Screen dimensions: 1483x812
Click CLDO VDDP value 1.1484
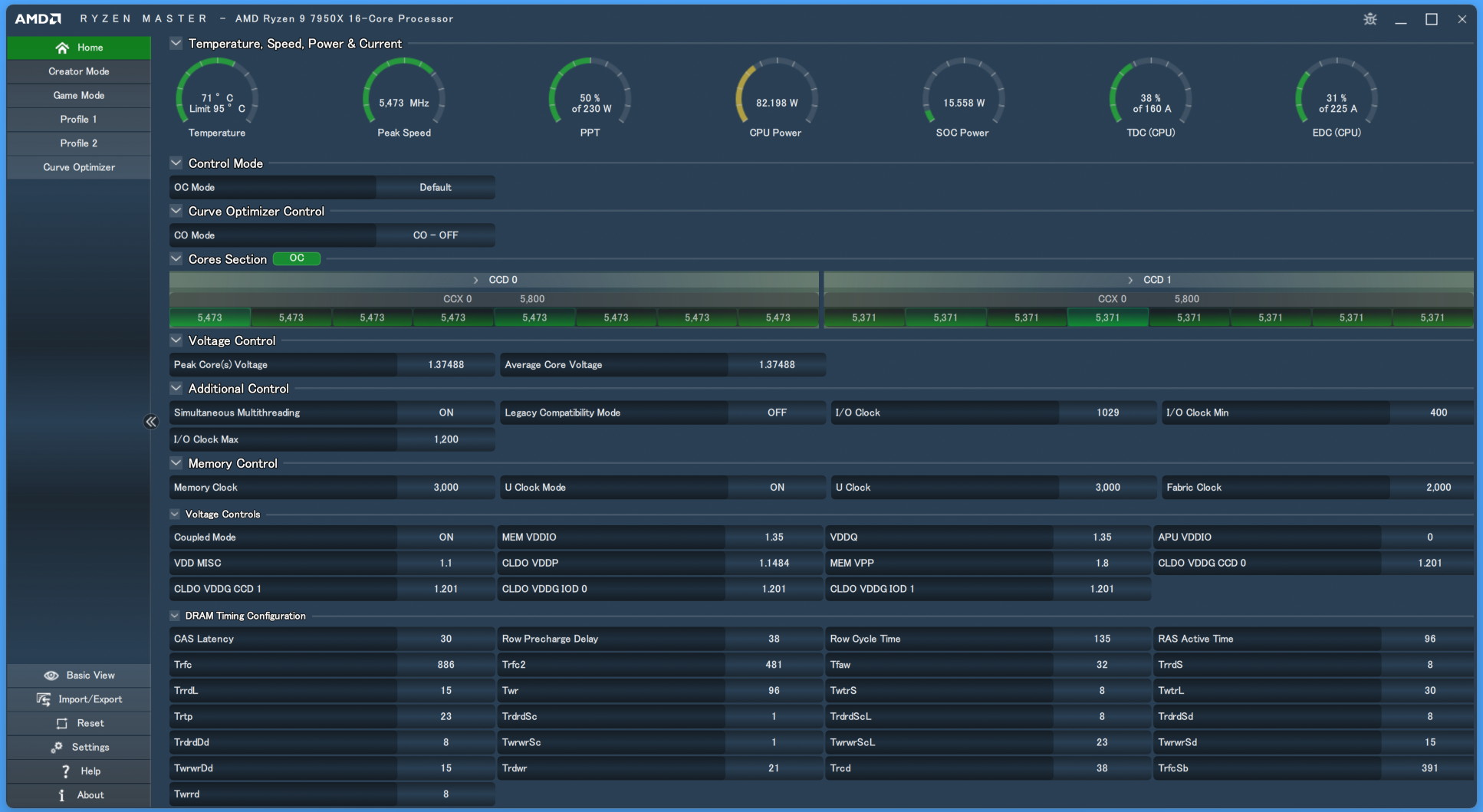(x=774, y=563)
